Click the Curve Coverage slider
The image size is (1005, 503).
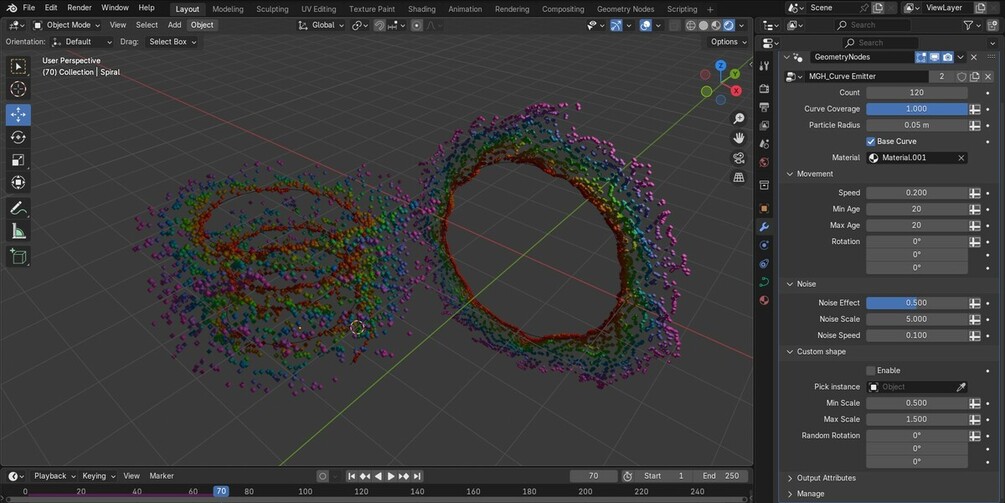(x=917, y=109)
